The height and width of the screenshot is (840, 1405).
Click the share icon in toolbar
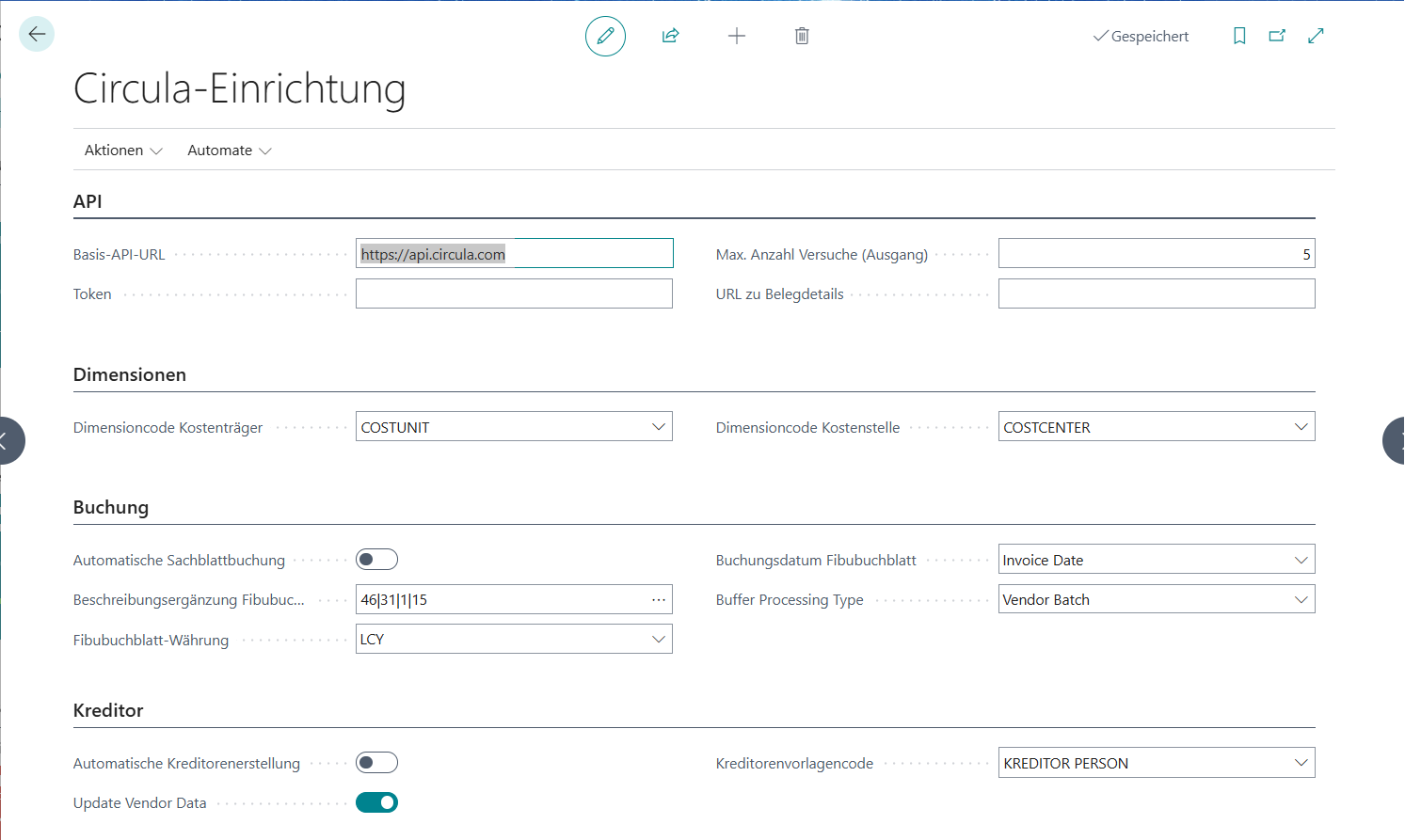[670, 36]
